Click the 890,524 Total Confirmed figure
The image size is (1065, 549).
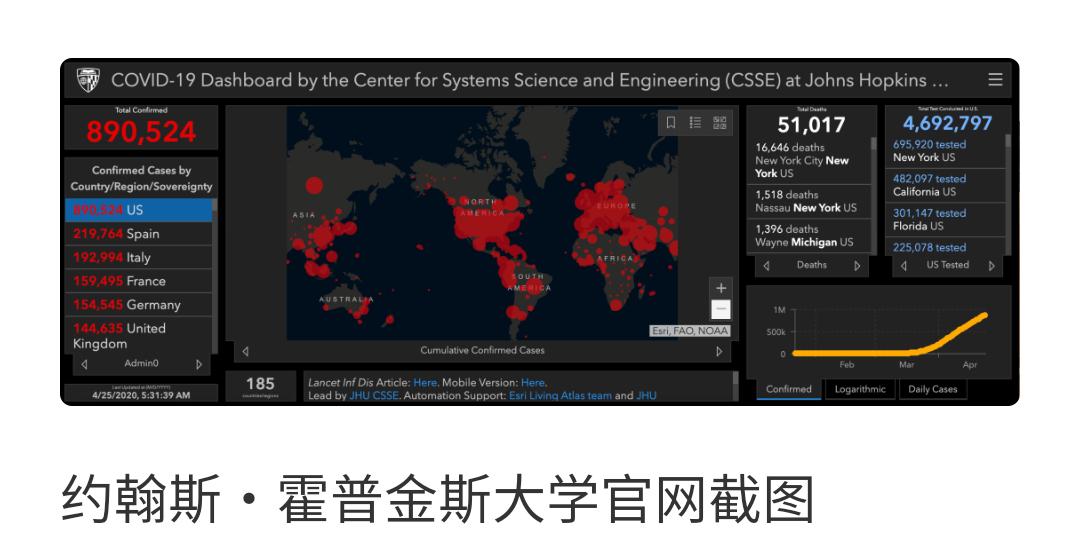(x=141, y=132)
